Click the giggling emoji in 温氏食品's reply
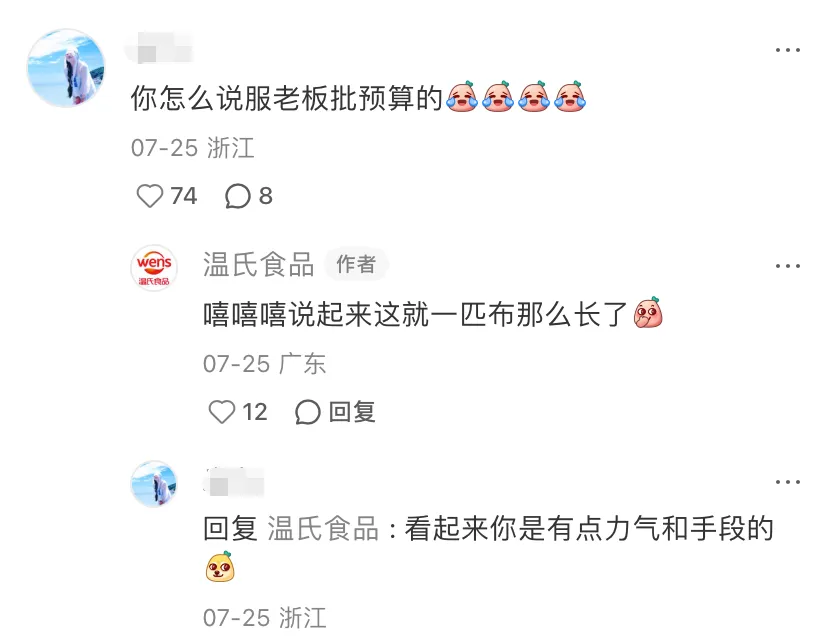Screen dimensions: 834x640 [648, 313]
